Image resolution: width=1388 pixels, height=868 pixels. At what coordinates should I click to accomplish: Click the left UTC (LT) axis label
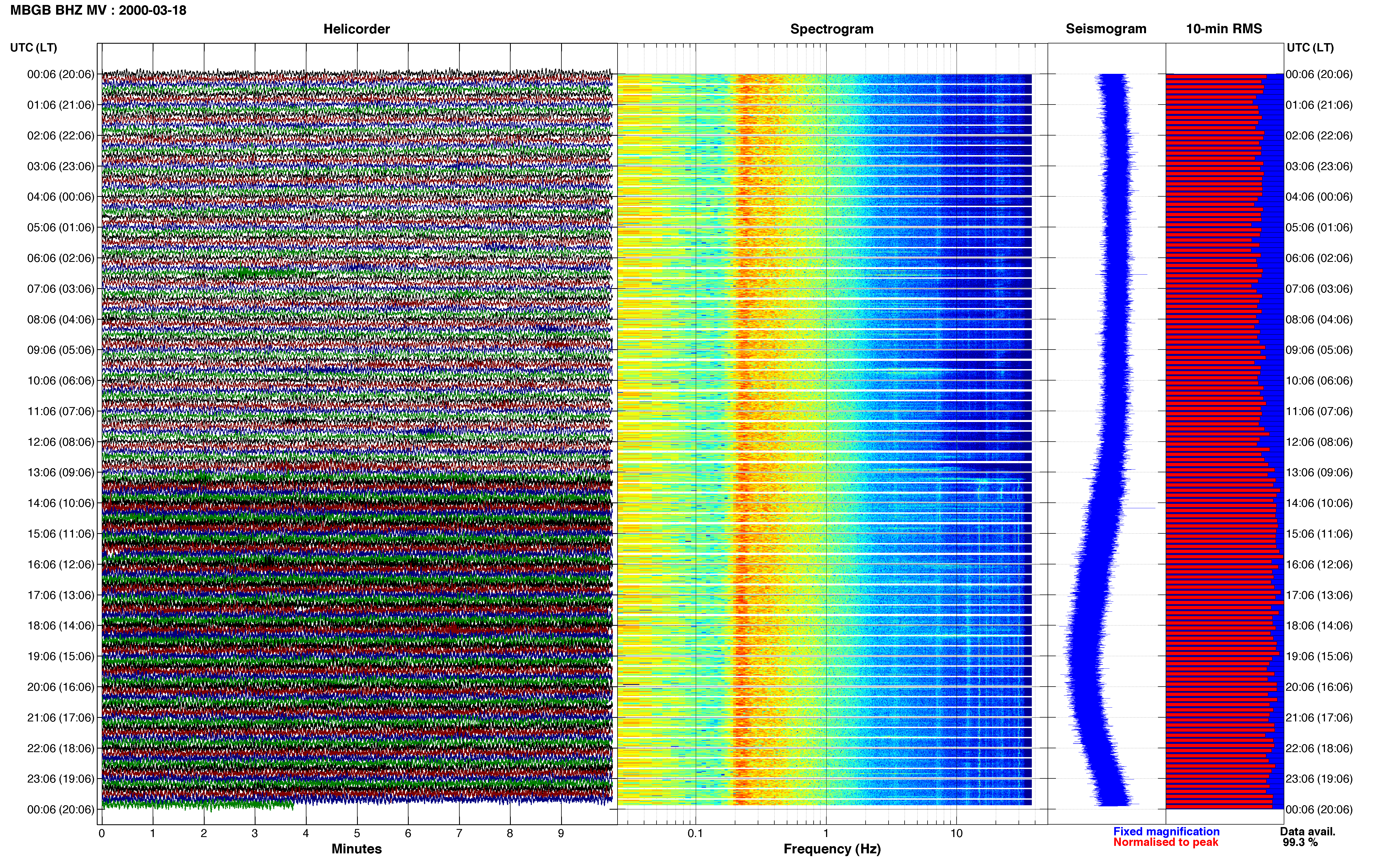(x=34, y=48)
